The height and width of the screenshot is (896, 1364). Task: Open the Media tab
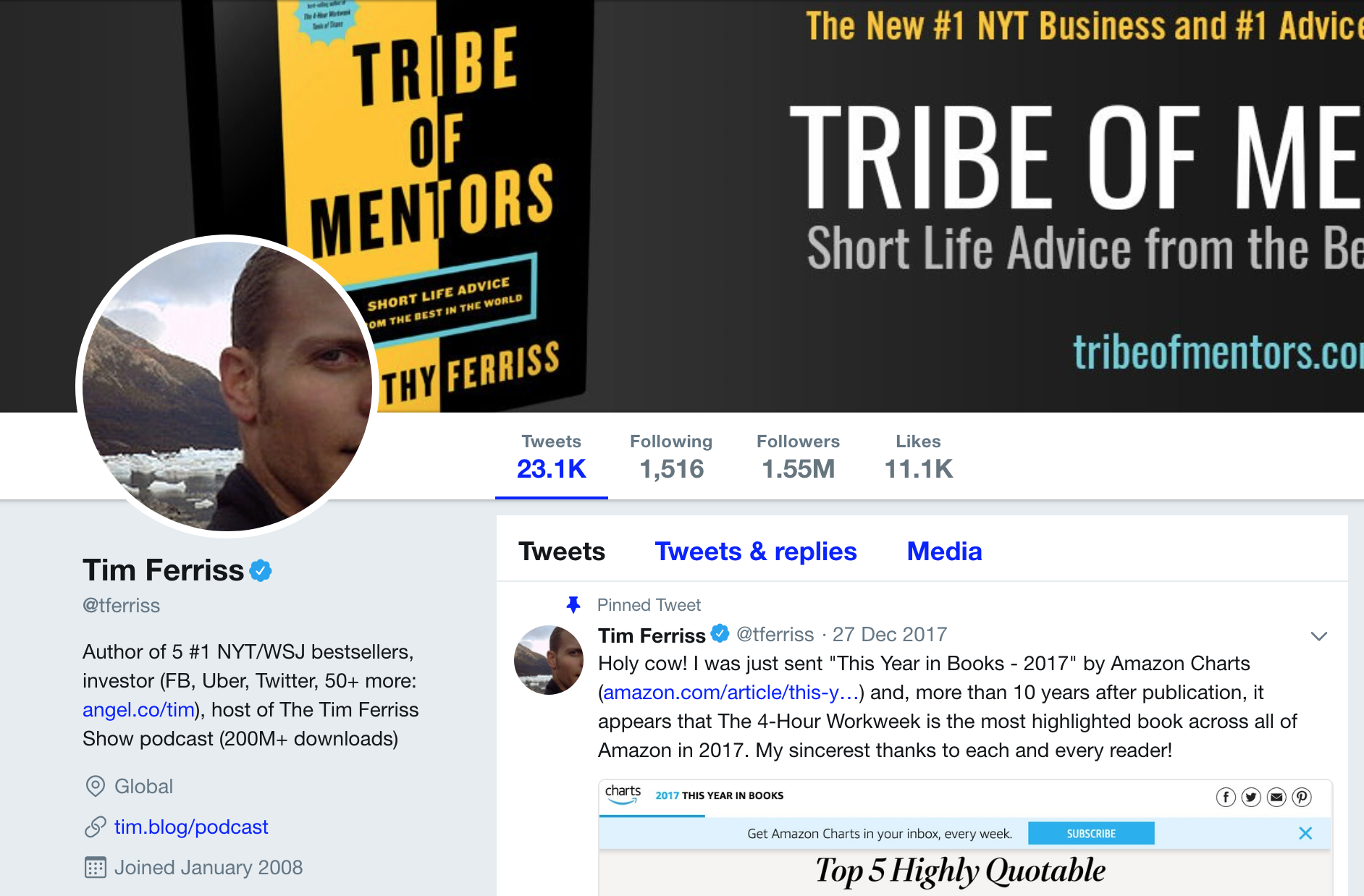(944, 551)
